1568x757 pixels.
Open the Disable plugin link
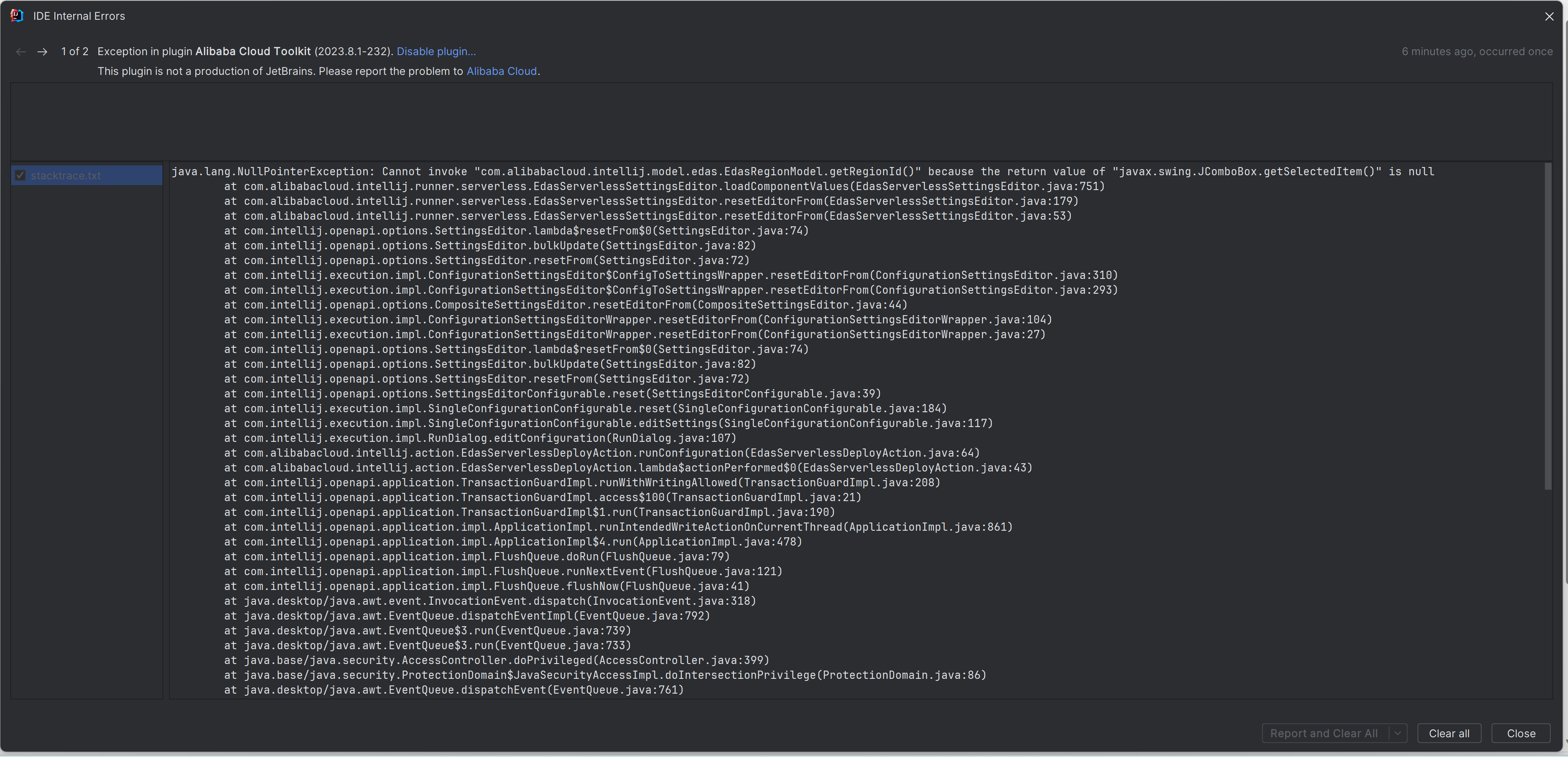(436, 52)
